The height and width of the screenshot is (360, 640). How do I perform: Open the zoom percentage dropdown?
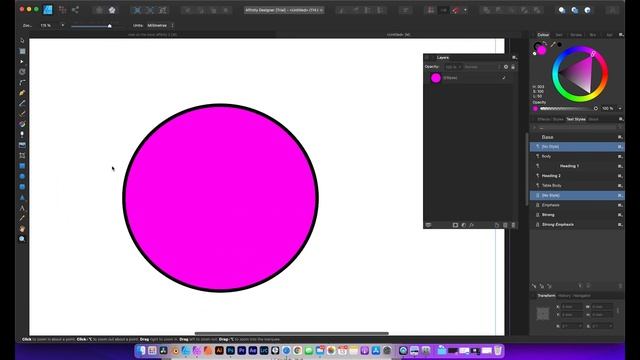(62, 25)
